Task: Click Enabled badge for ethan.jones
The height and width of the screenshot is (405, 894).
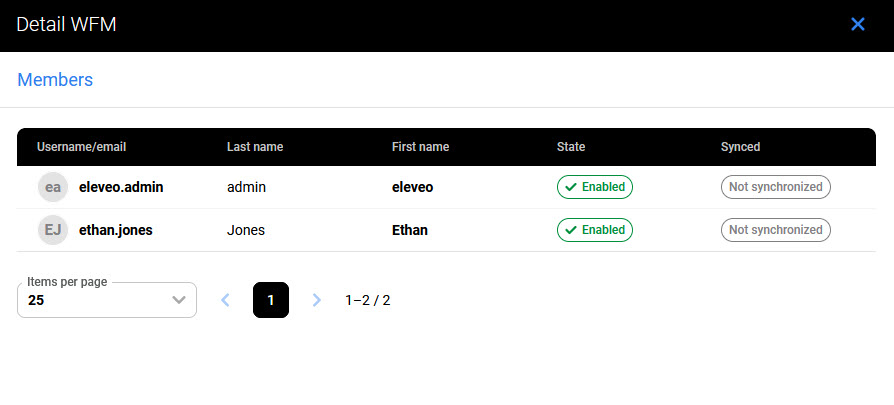Action: coord(595,230)
